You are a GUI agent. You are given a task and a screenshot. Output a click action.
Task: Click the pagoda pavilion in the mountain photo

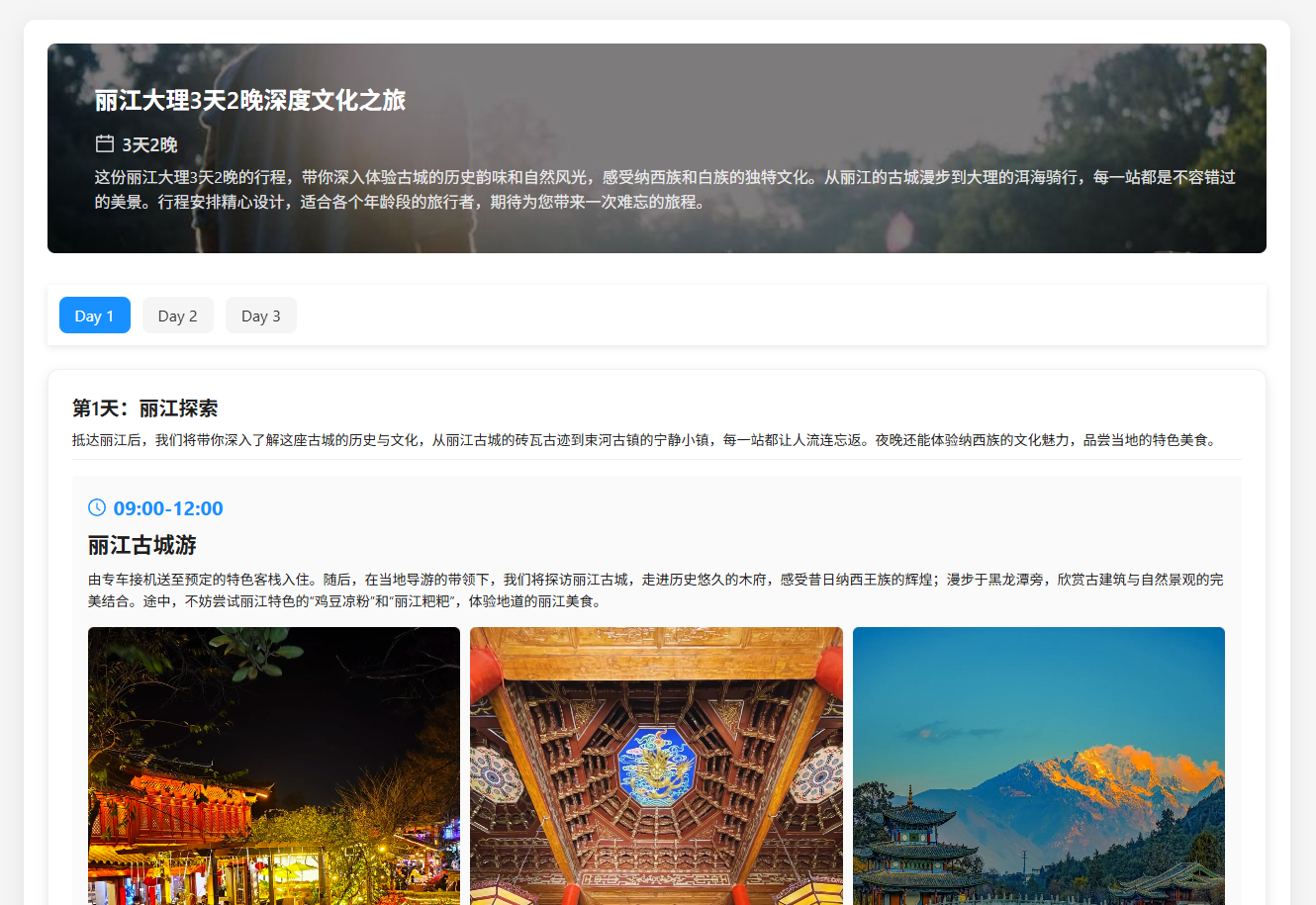(910, 841)
